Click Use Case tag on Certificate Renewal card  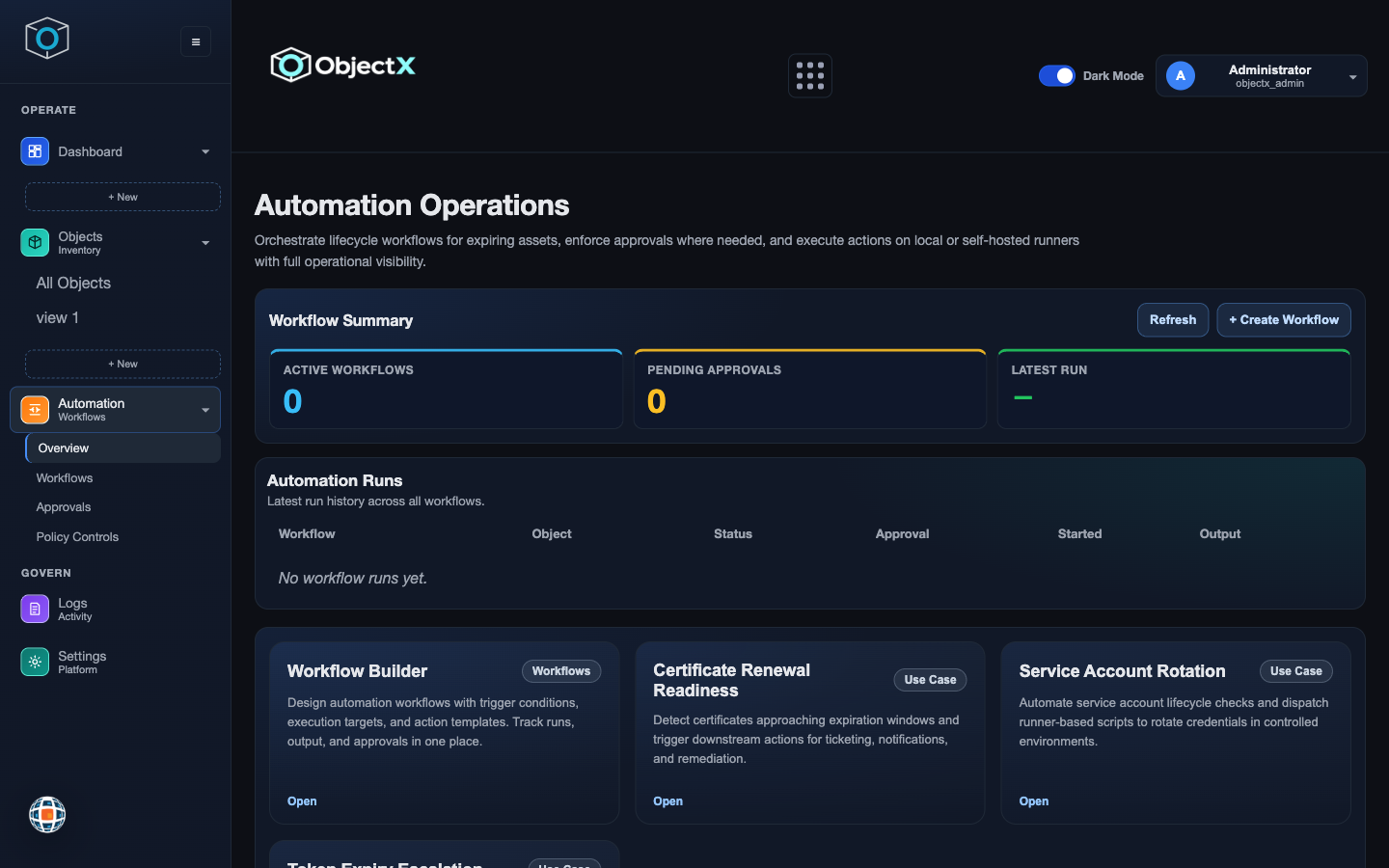930,680
